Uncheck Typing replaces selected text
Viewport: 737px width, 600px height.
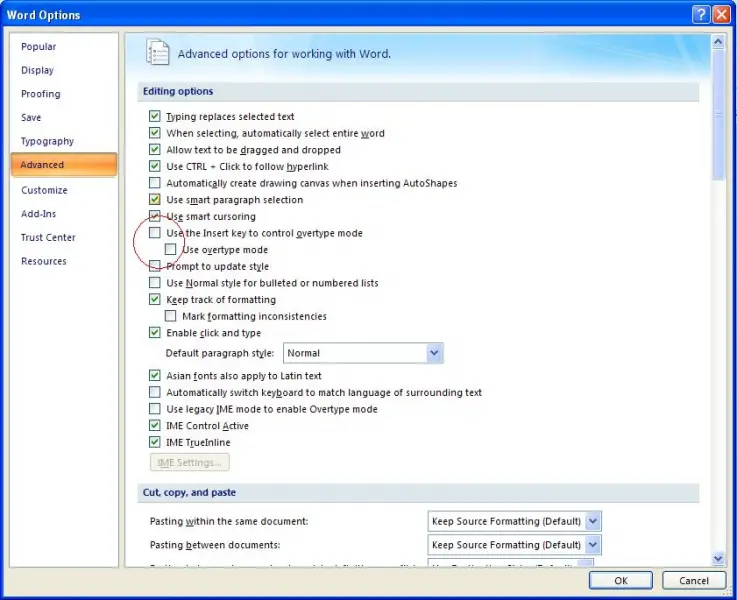tap(155, 116)
